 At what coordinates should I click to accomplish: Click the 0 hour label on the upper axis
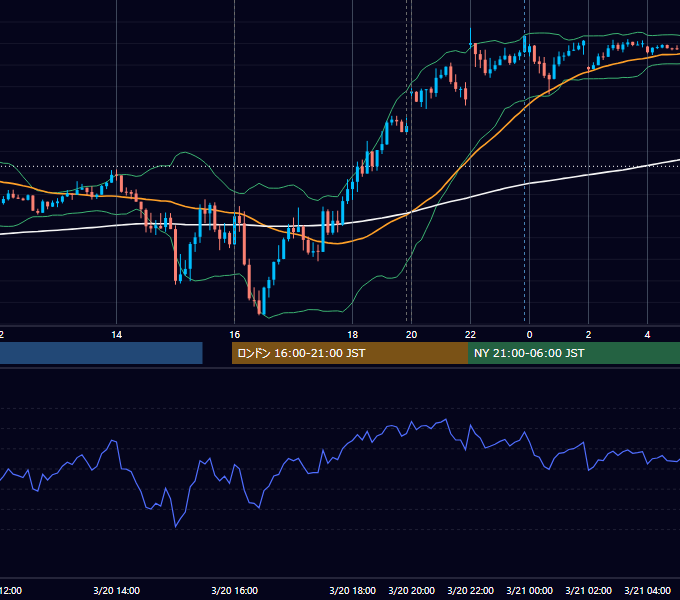click(x=530, y=335)
